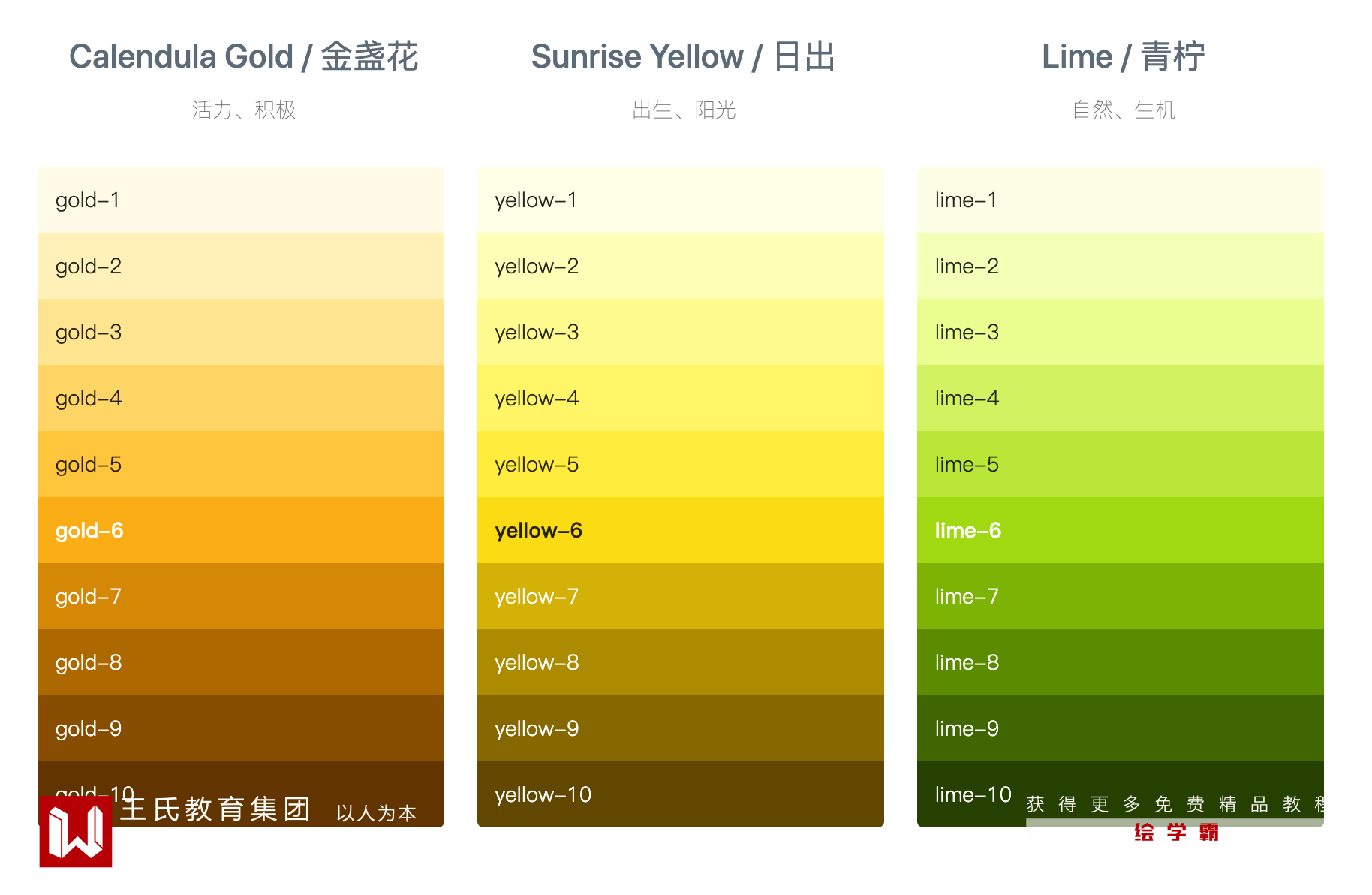This screenshot has height=895, width=1372.
Task: Click the red 绘学霸 watermark text
Action: (1176, 833)
